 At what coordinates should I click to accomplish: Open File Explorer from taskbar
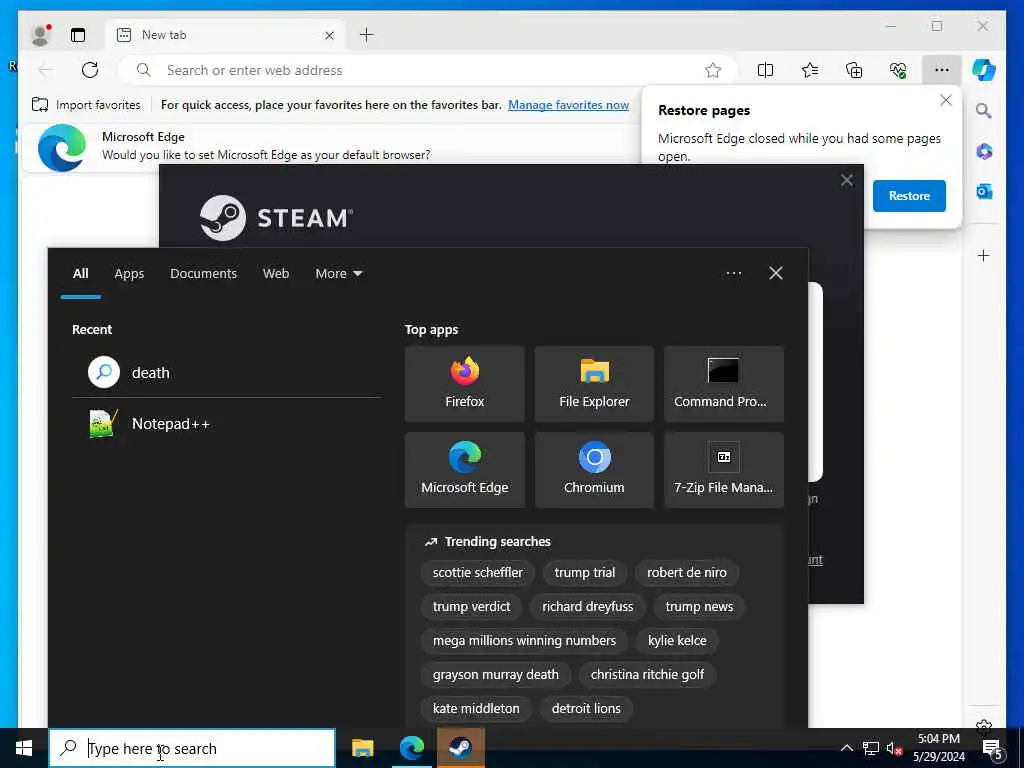(362, 748)
